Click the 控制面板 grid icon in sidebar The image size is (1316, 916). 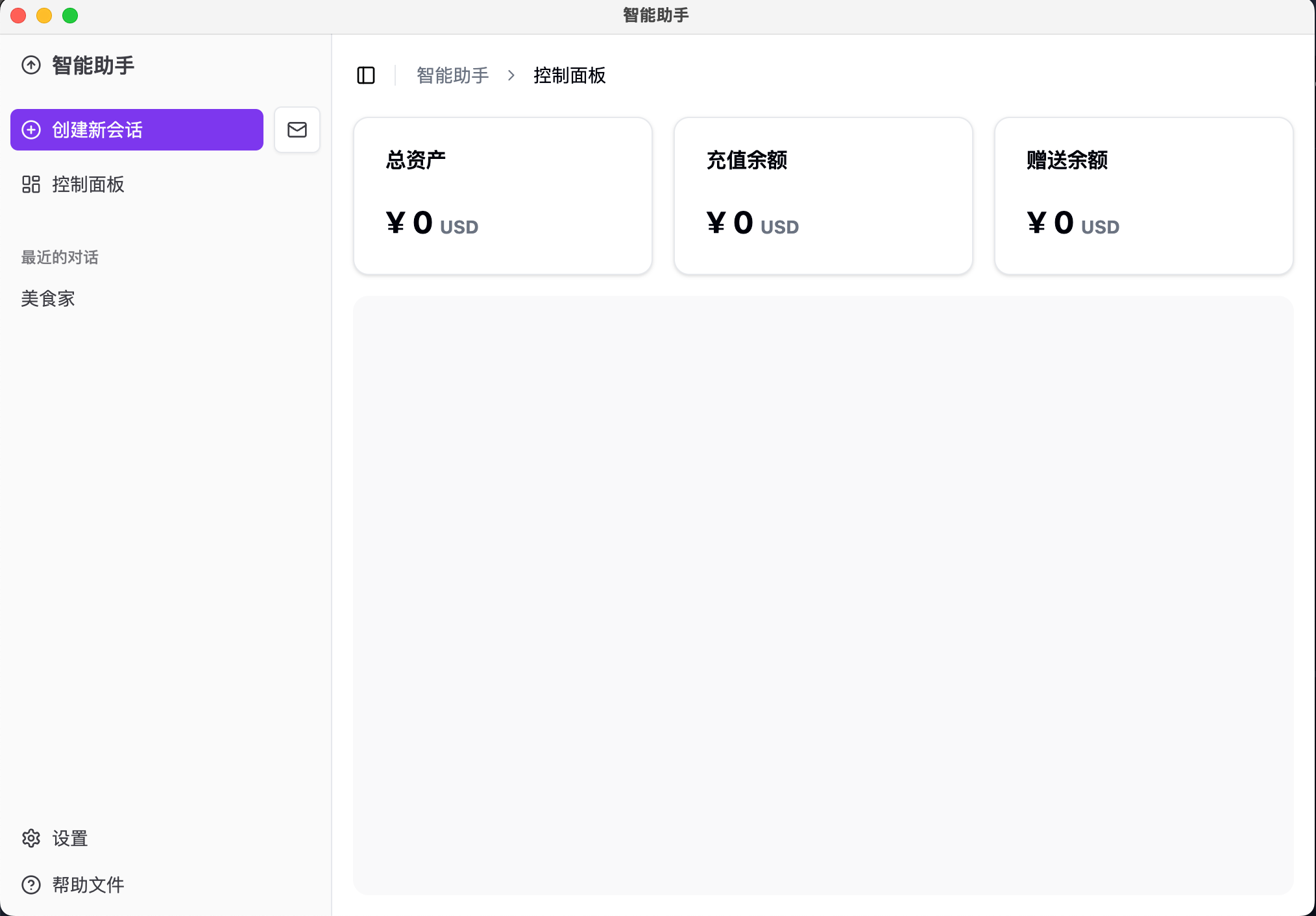click(31, 184)
